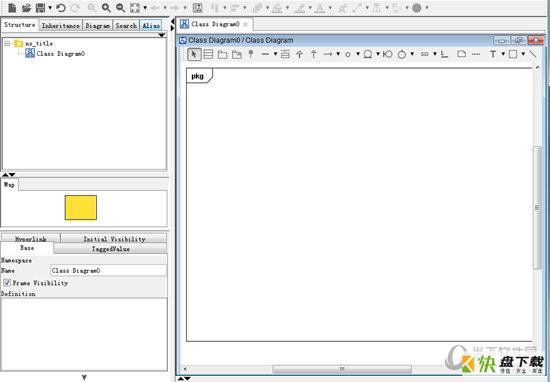Switch to the Inheritance tab
The width and height of the screenshot is (550, 382).
pyautogui.click(x=61, y=26)
